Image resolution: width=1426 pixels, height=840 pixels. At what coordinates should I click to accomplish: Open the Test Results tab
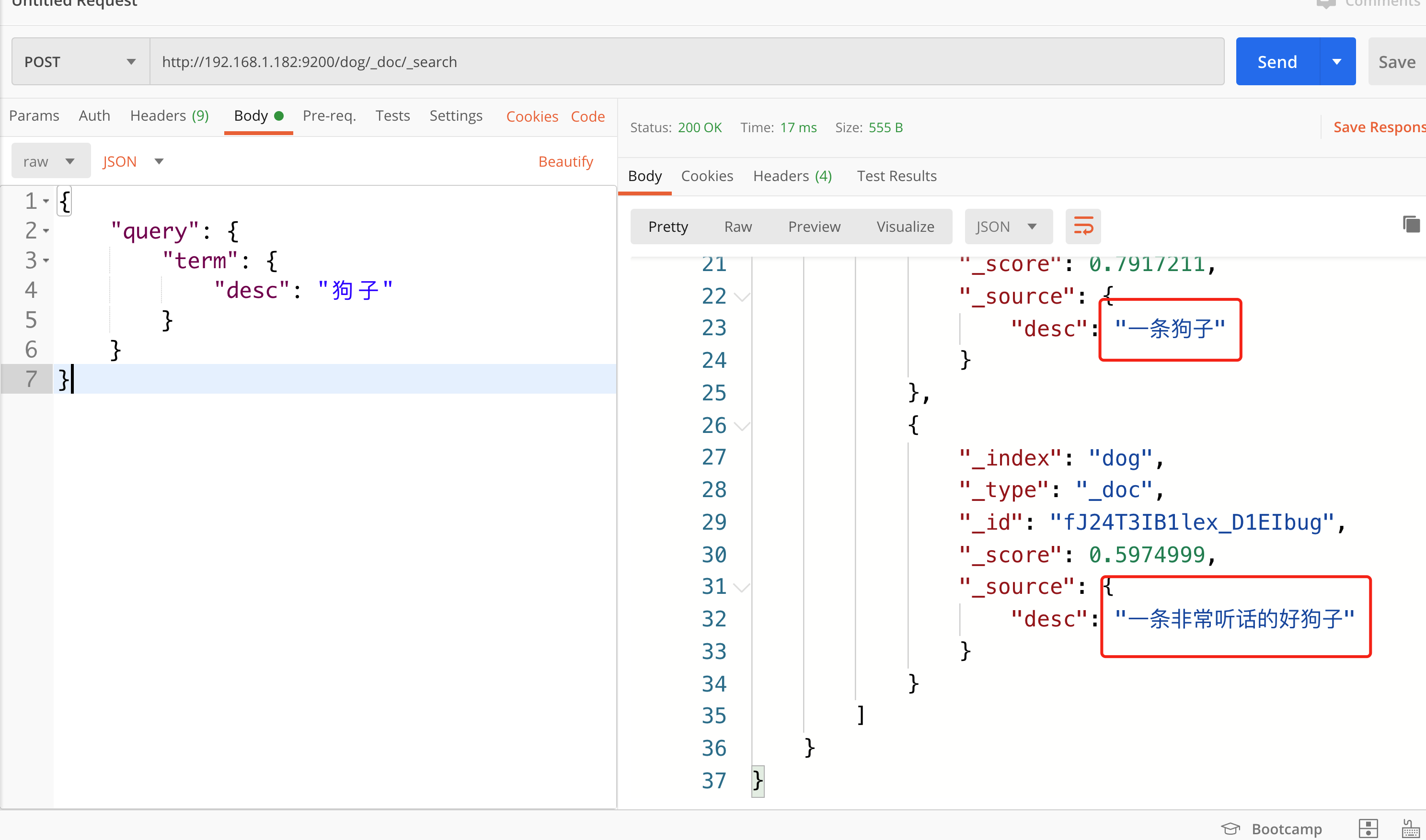coord(897,176)
